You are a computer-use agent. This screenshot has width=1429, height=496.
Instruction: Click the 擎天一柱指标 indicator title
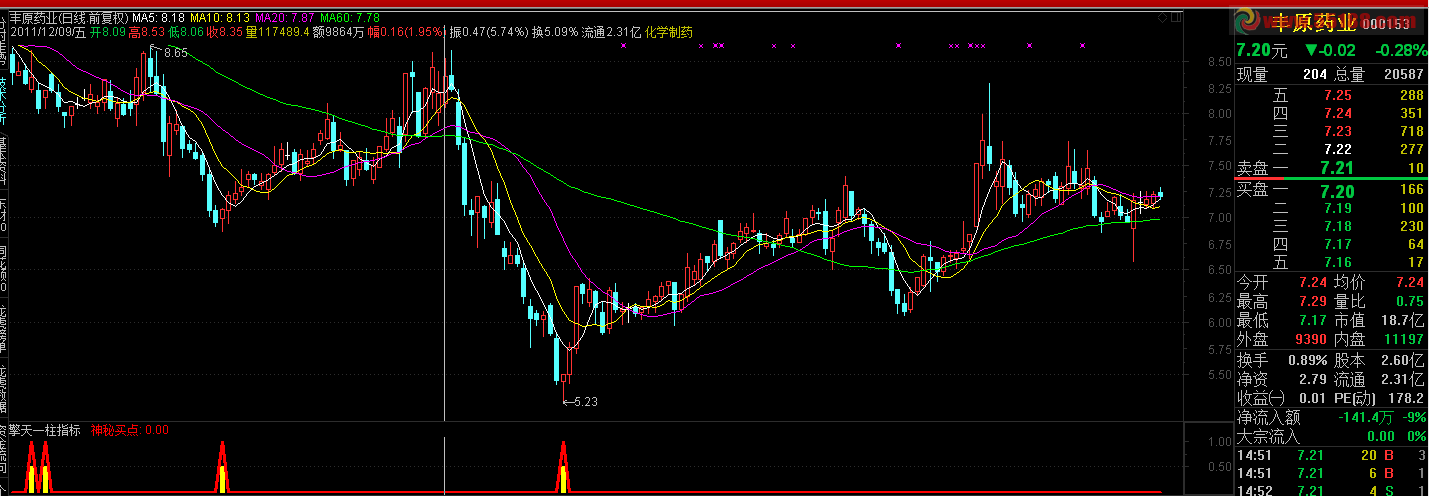(45, 430)
